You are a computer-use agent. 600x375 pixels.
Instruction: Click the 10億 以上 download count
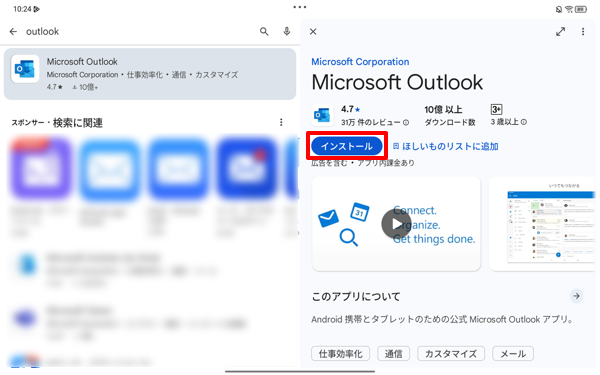[443, 110]
